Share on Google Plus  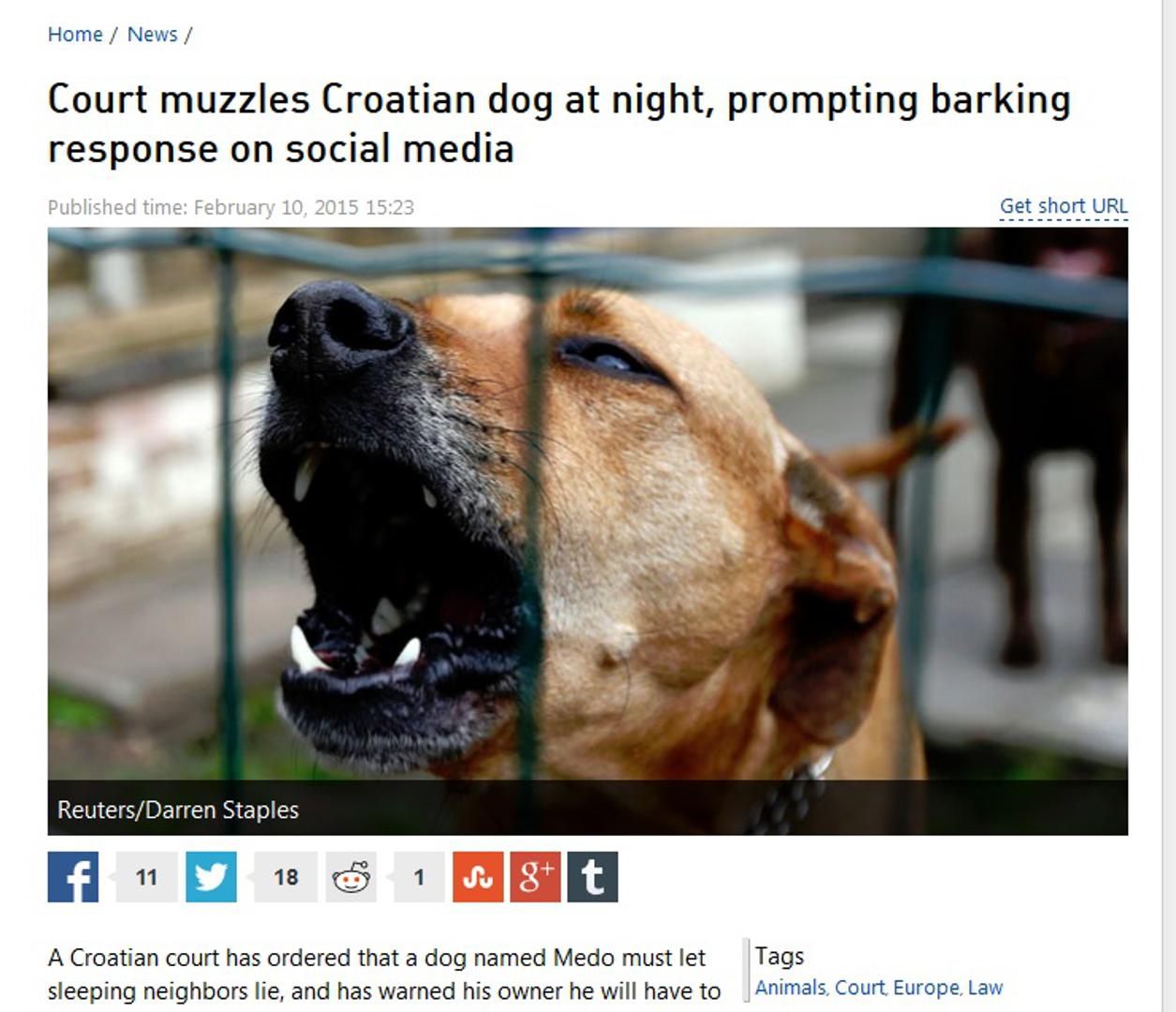(x=535, y=877)
